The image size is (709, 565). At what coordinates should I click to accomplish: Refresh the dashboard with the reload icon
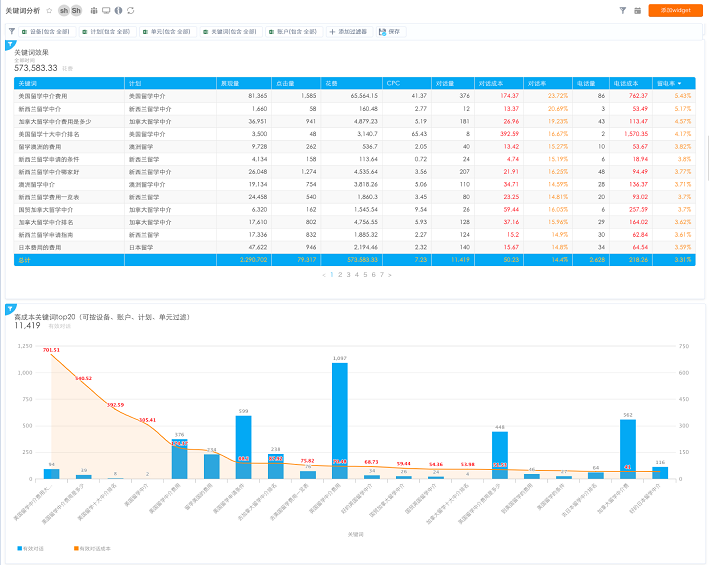(131, 10)
